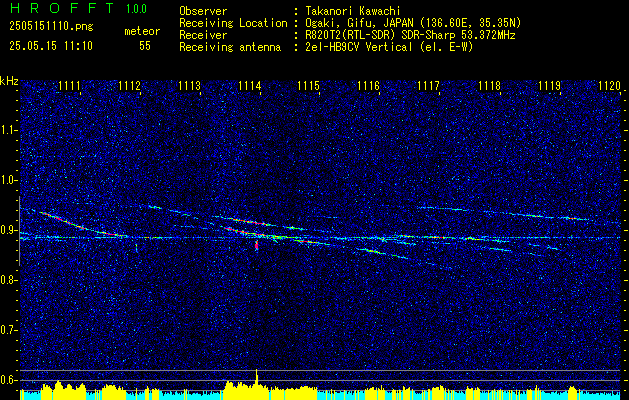Click the 1112 time axis marker
Screen dimensions: 629x400
point(130,86)
